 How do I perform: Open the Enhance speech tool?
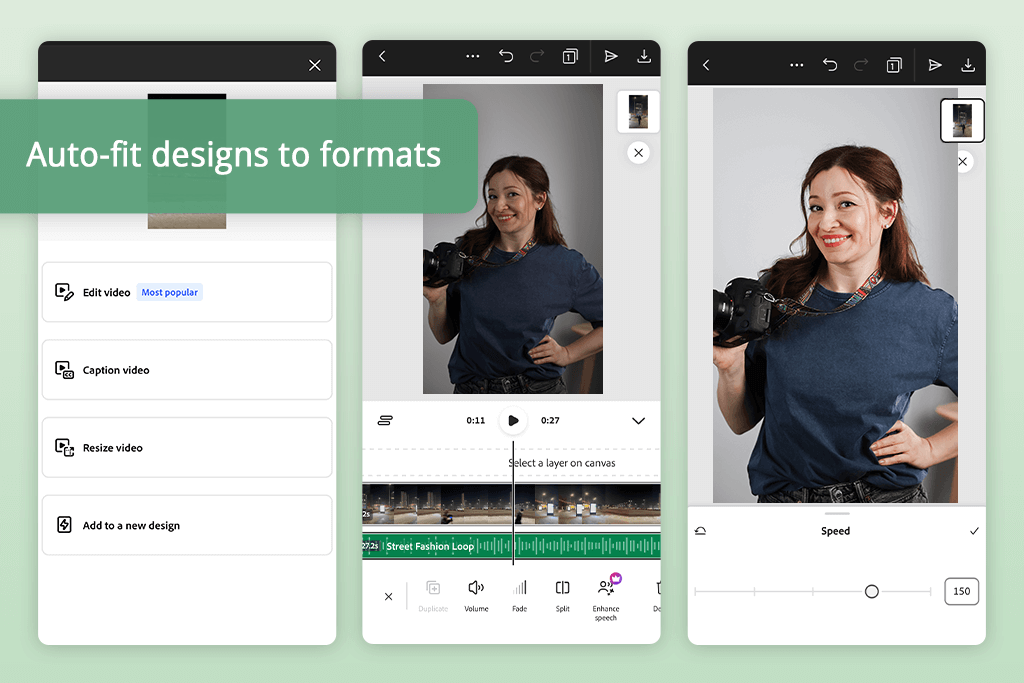(606, 598)
